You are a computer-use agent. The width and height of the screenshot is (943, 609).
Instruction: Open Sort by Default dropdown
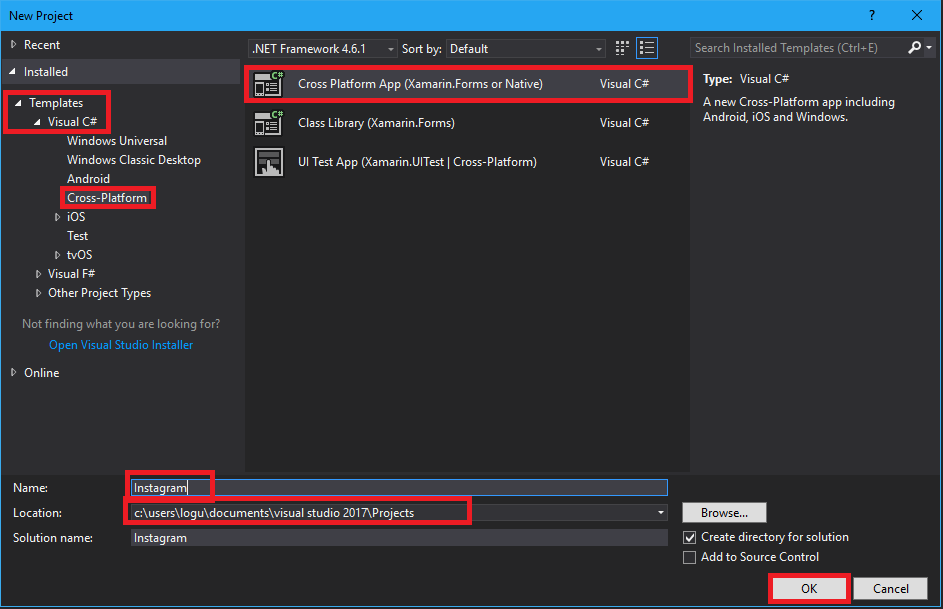(x=526, y=49)
